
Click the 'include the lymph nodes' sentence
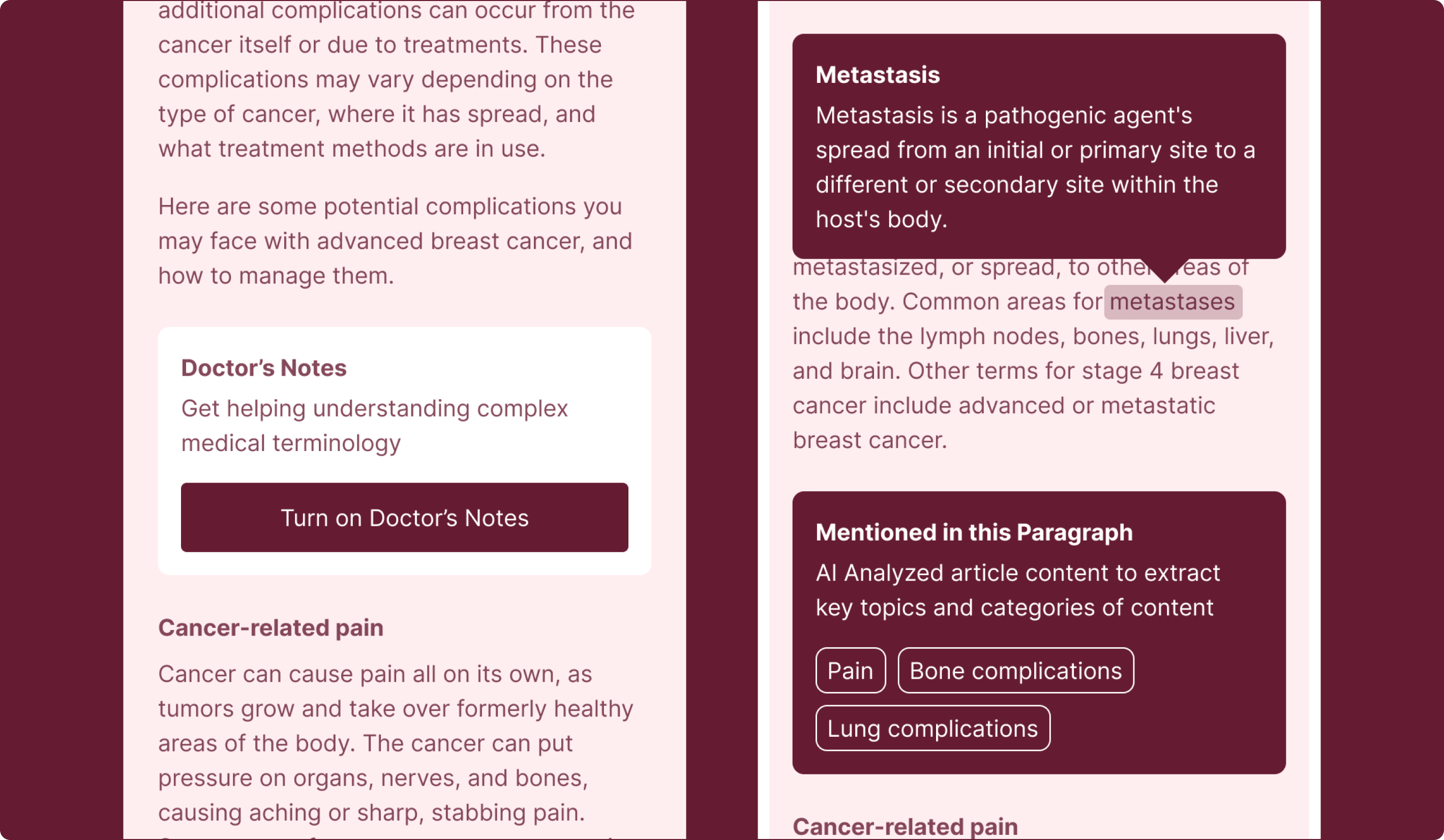[1033, 336]
